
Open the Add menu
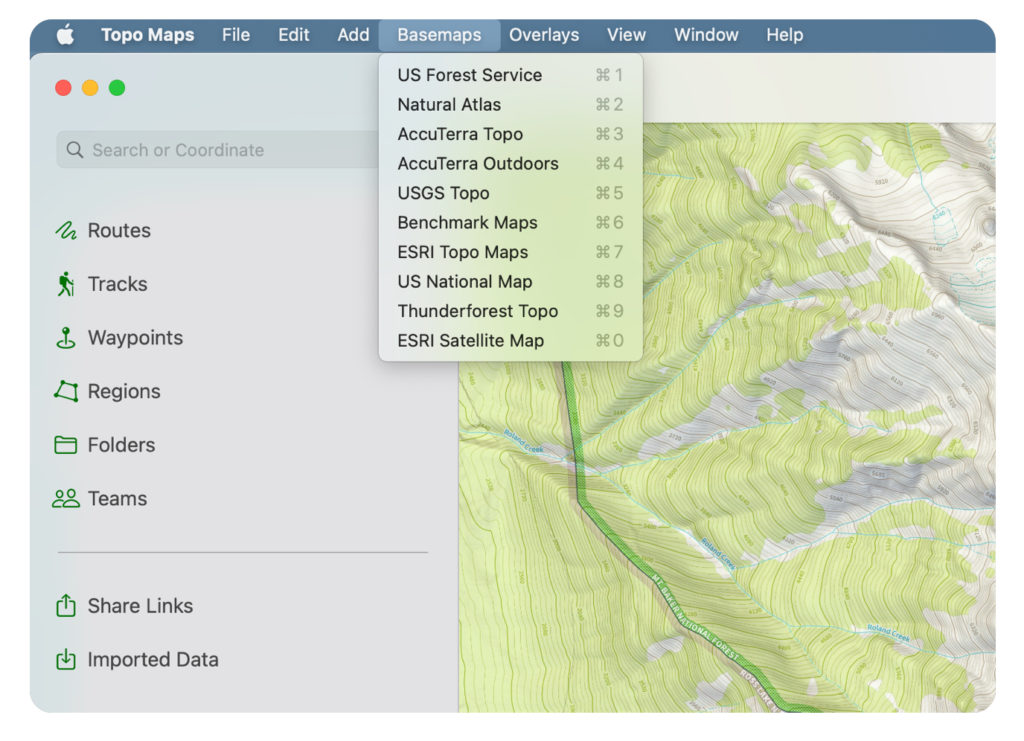[x=353, y=35]
